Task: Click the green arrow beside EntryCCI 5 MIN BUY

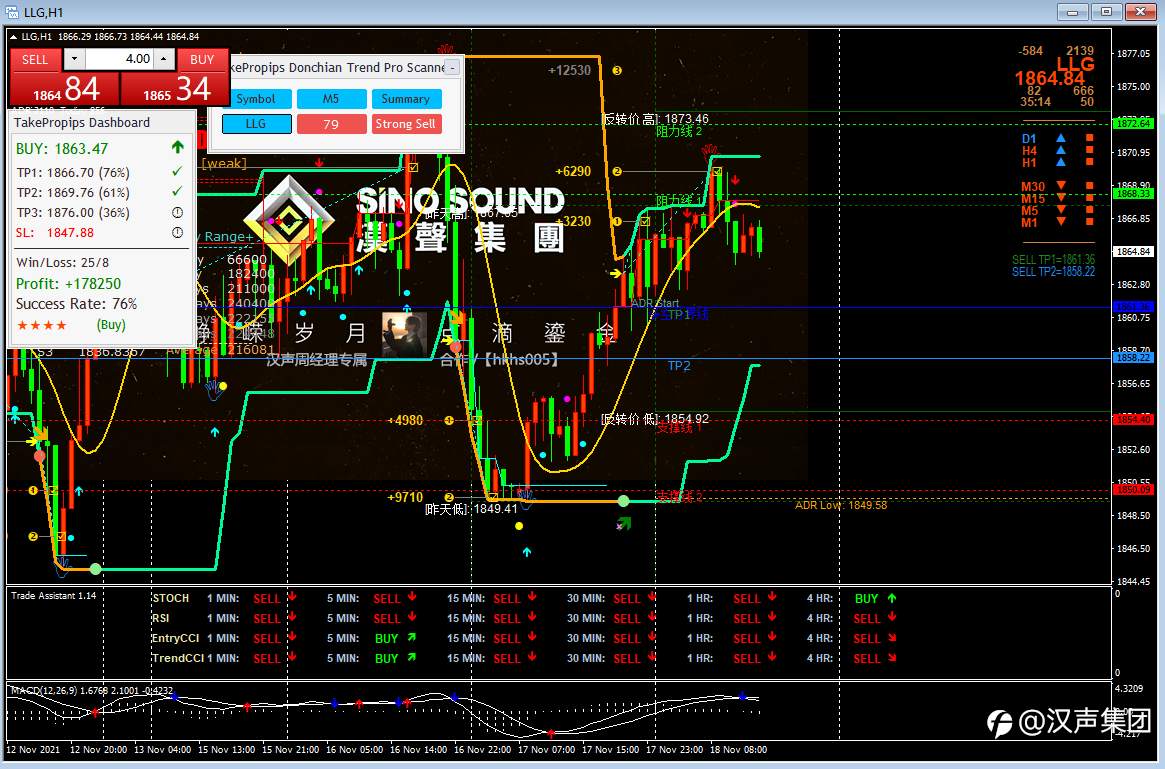Action: [x=412, y=637]
